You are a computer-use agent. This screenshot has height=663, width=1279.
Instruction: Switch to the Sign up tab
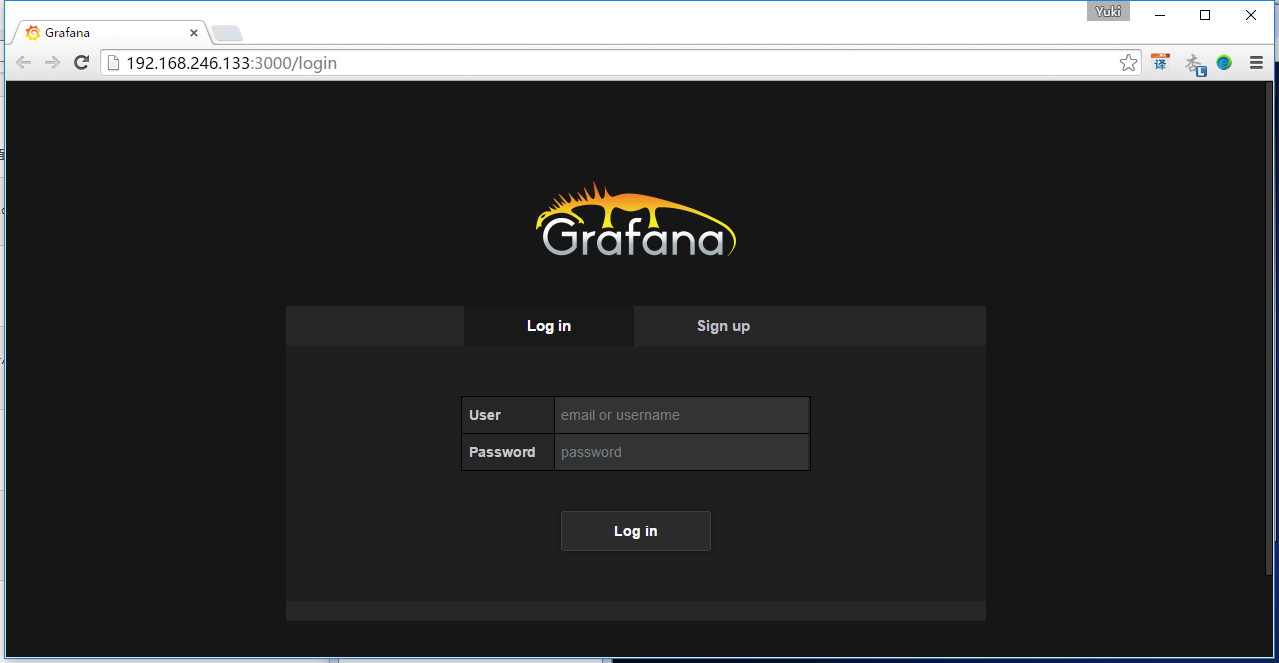point(723,326)
